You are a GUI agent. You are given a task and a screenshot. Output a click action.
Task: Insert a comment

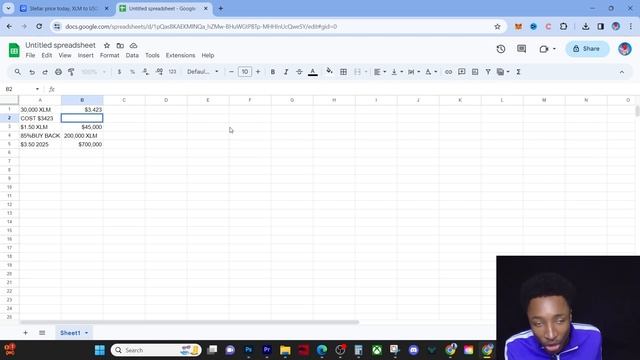click(462, 72)
